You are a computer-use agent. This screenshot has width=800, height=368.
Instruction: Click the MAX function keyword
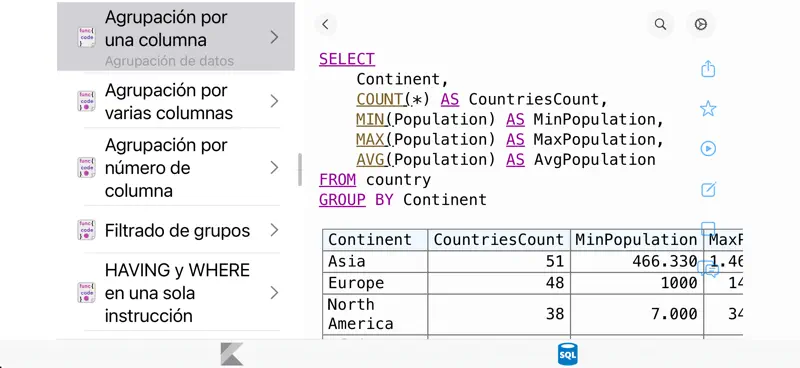point(371,139)
